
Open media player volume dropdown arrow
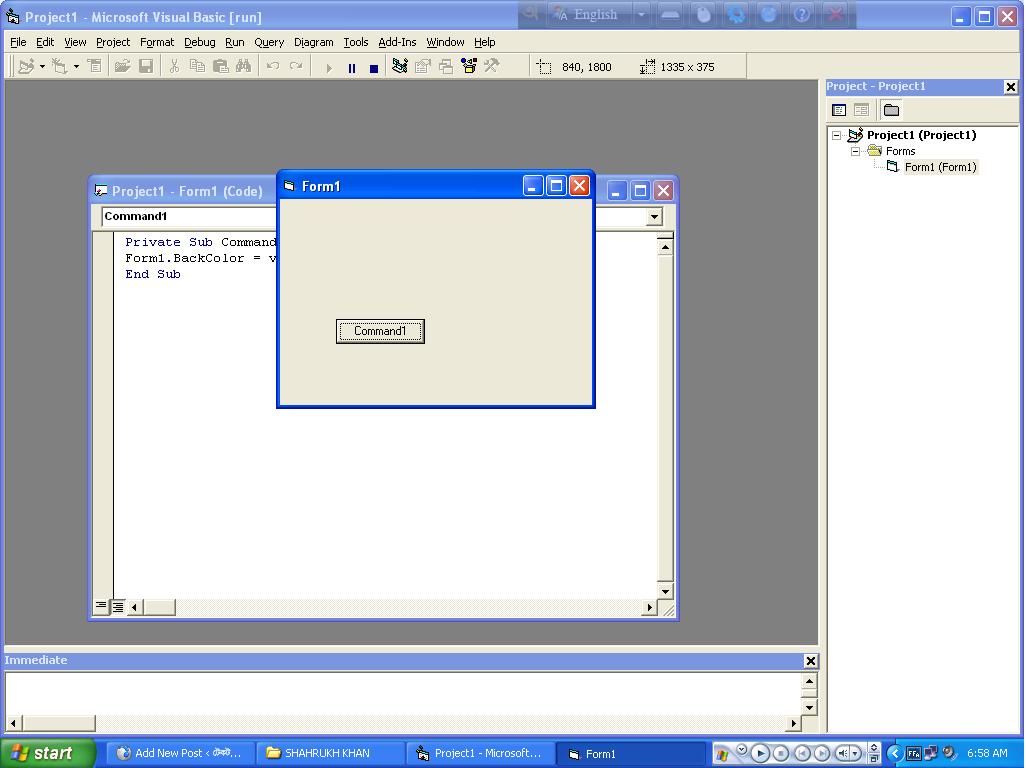855,754
